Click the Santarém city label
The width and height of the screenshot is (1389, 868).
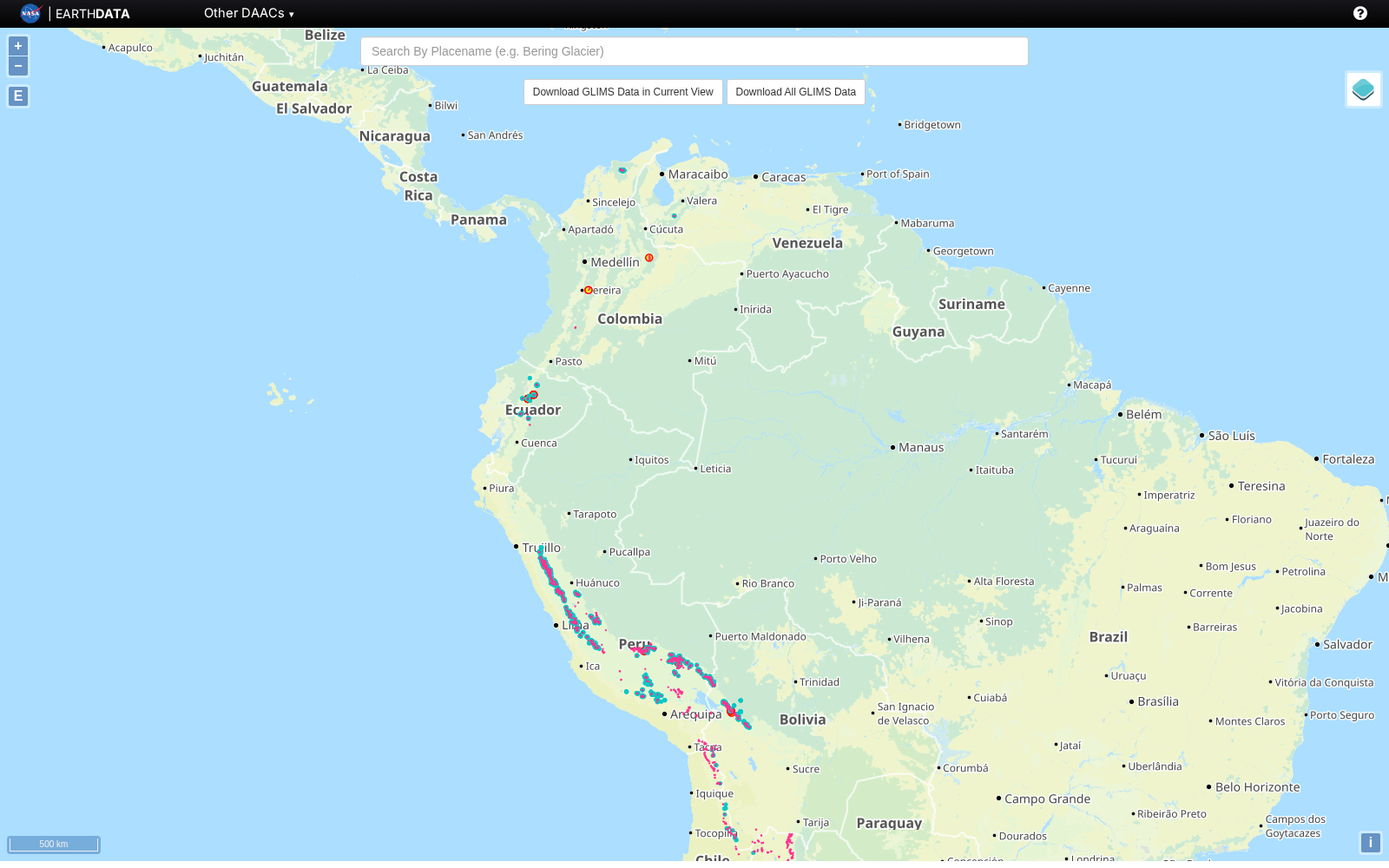click(1024, 434)
